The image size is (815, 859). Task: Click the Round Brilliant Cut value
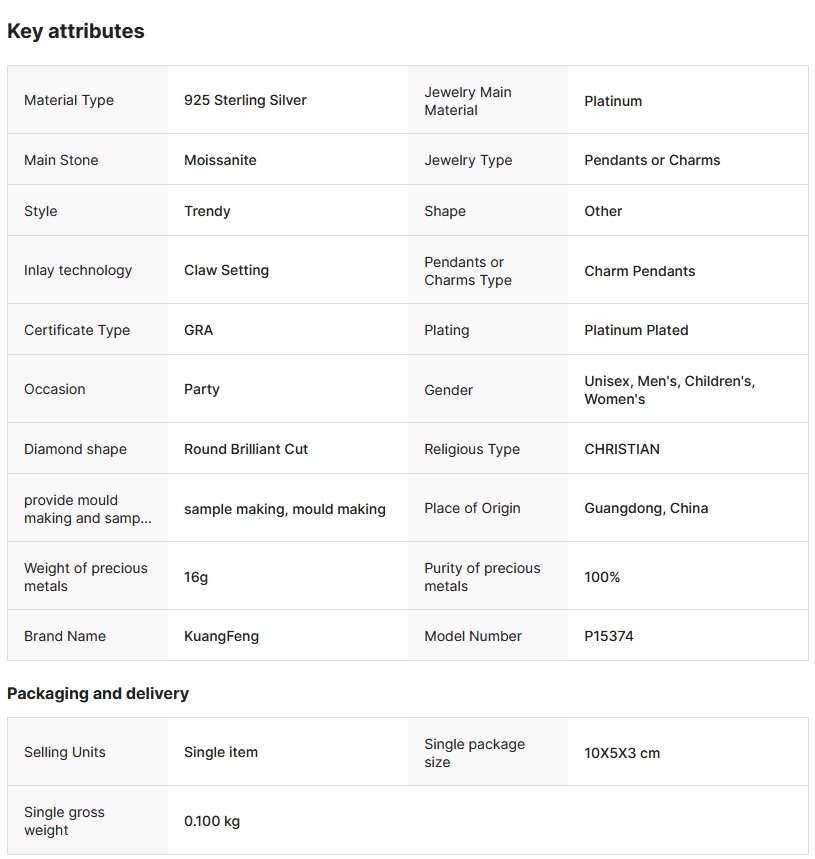(x=246, y=449)
